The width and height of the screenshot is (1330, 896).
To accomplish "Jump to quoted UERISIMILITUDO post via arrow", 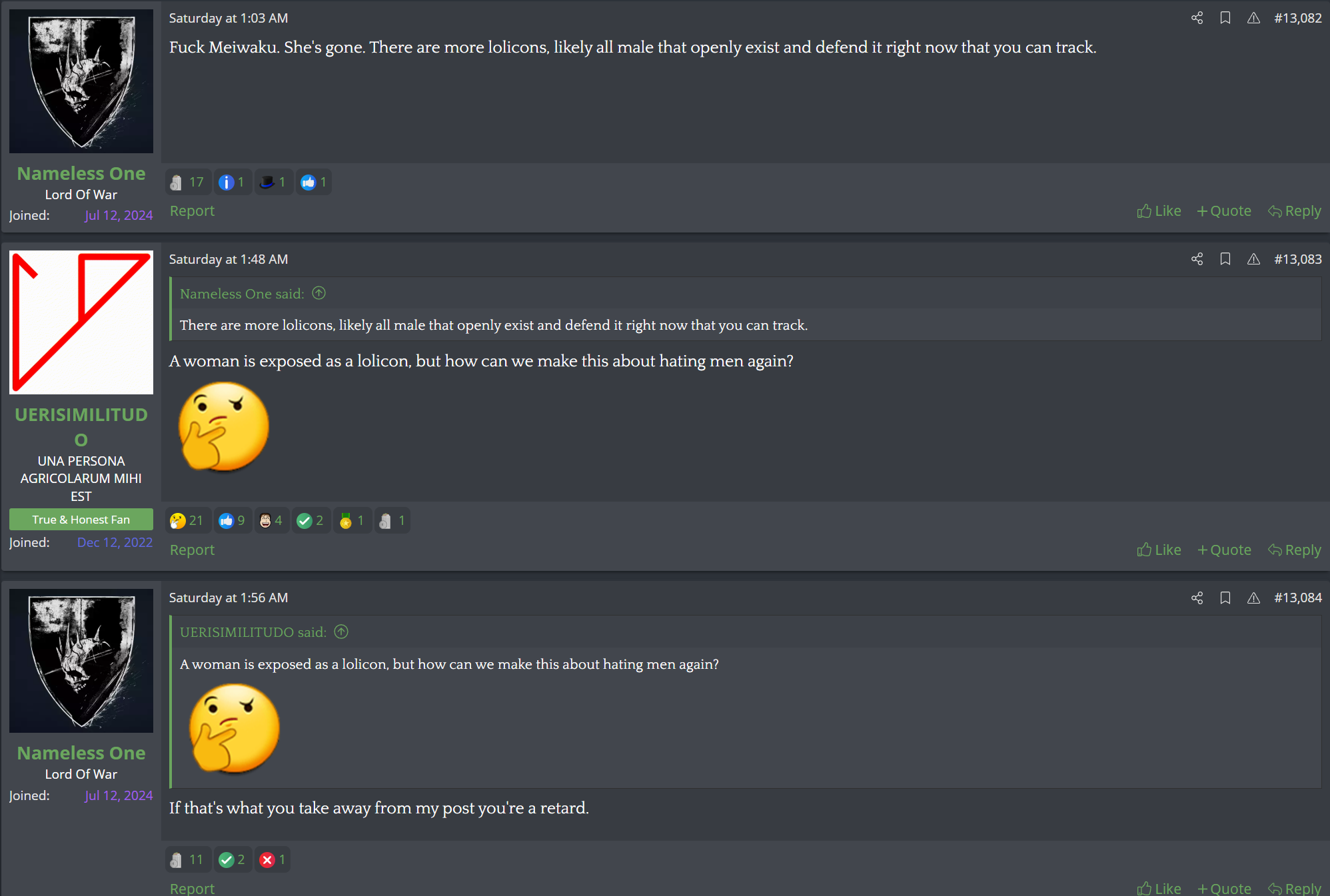I will click(x=341, y=632).
